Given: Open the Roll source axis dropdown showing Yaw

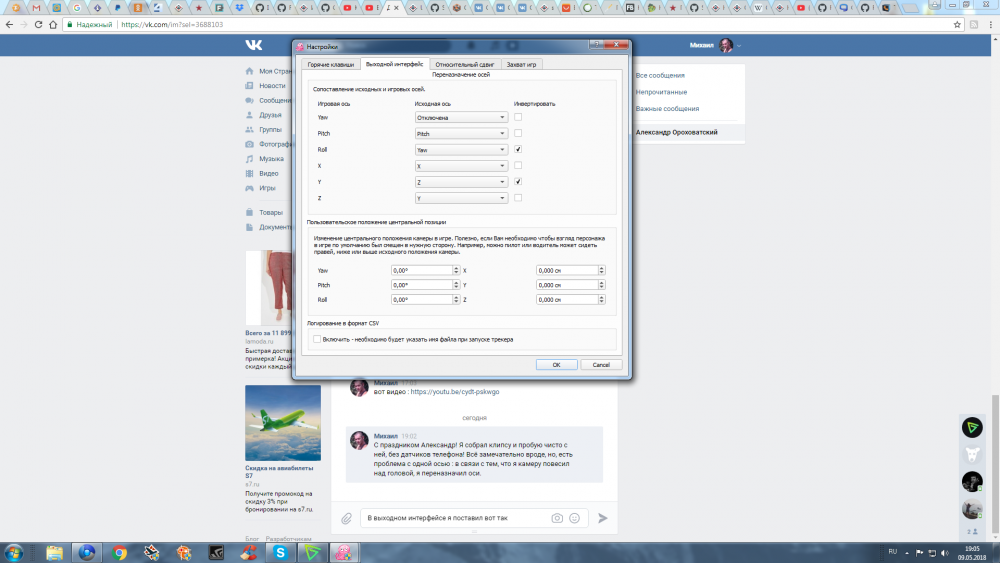Looking at the screenshot, I should click(x=461, y=150).
